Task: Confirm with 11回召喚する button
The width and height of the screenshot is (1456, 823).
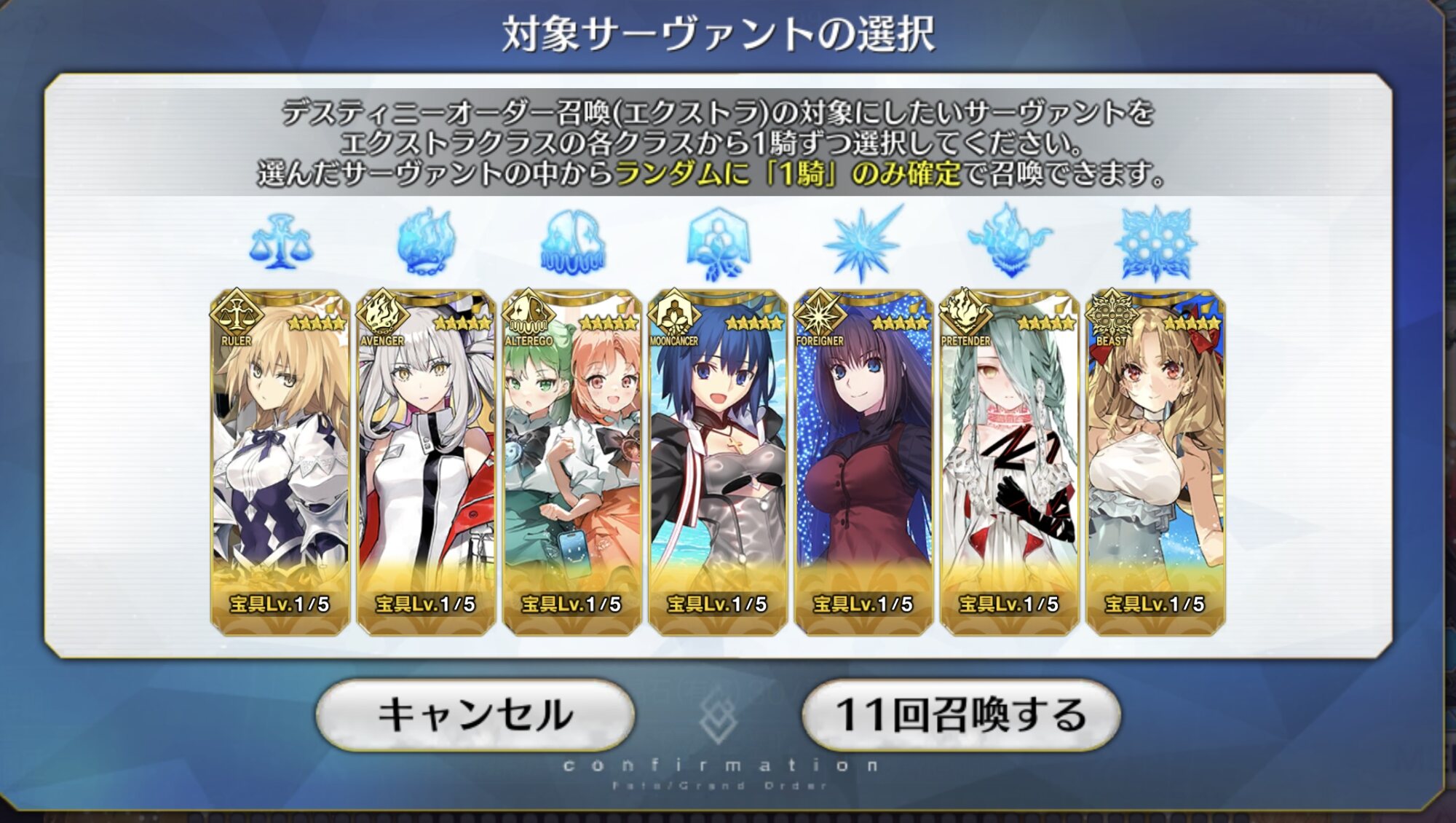Action: click(961, 714)
